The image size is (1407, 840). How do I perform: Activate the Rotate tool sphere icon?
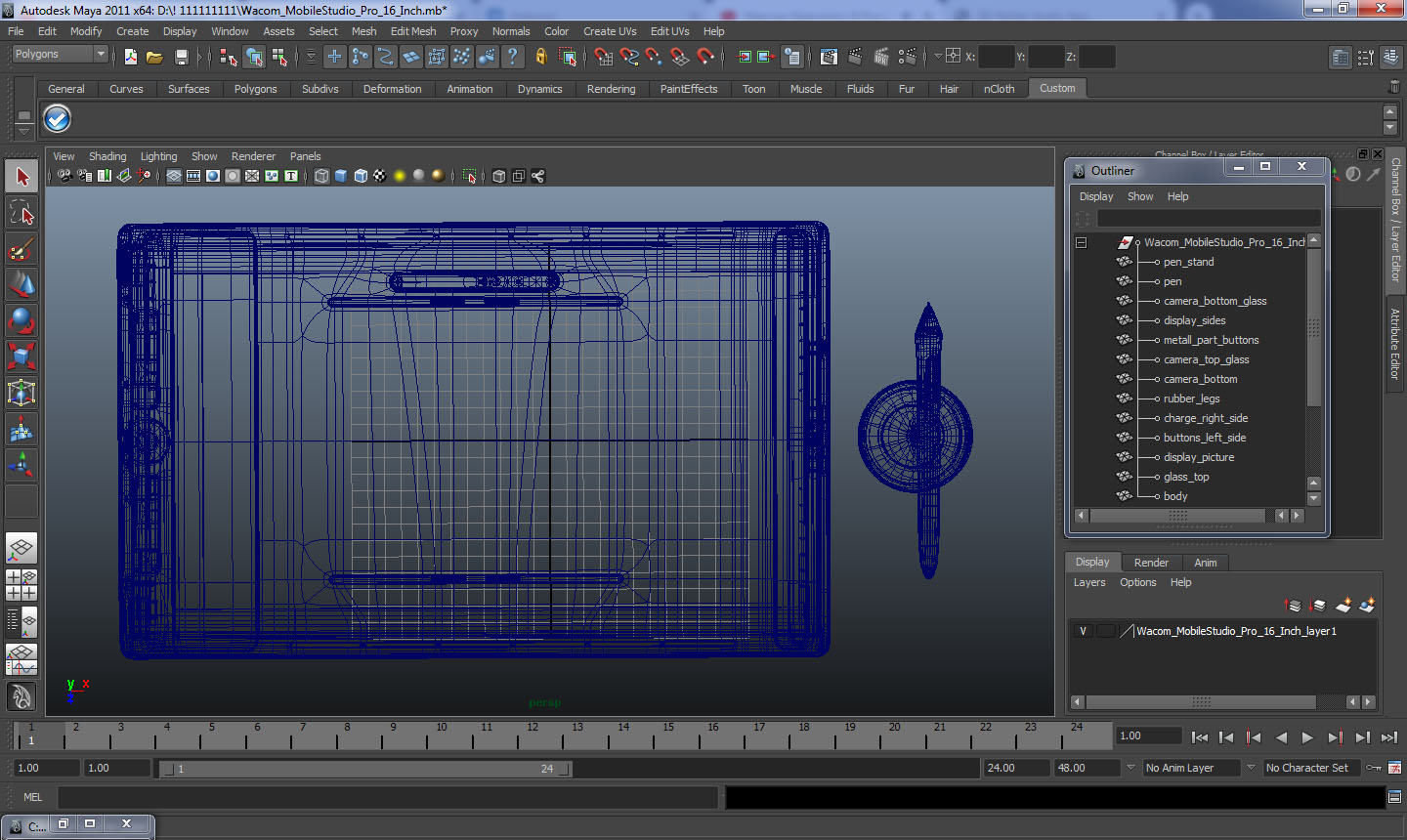click(x=21, y=321)
